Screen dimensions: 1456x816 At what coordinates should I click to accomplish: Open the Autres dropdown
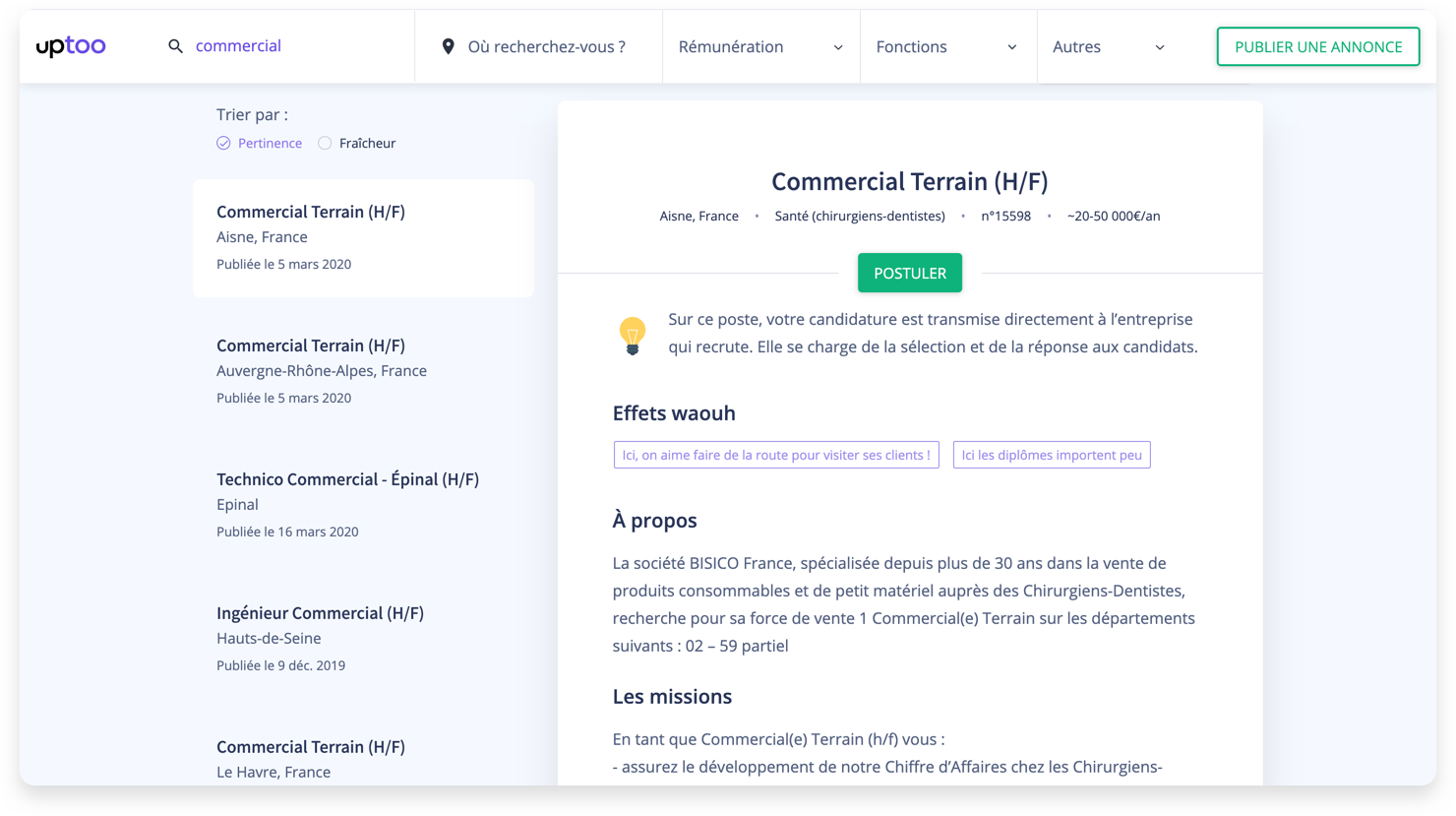1110,46
